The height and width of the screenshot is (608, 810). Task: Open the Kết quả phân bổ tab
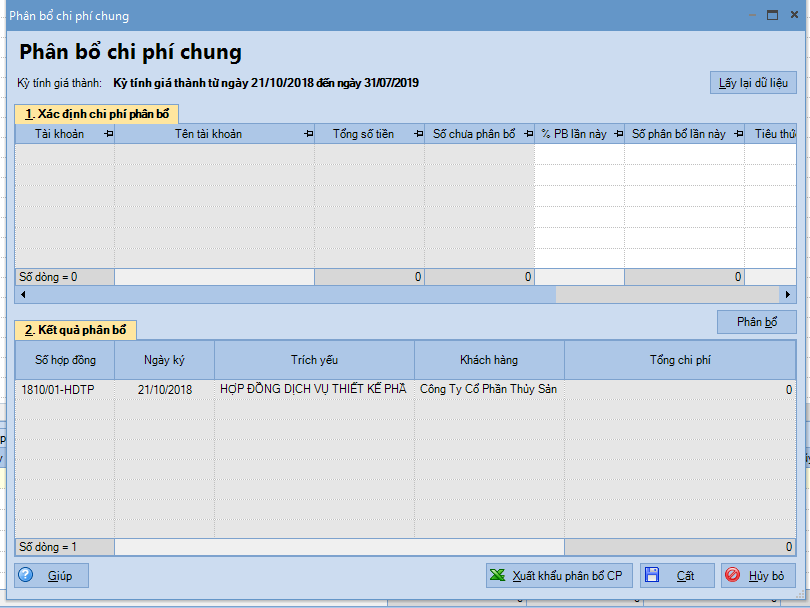[x=75, y=330]
